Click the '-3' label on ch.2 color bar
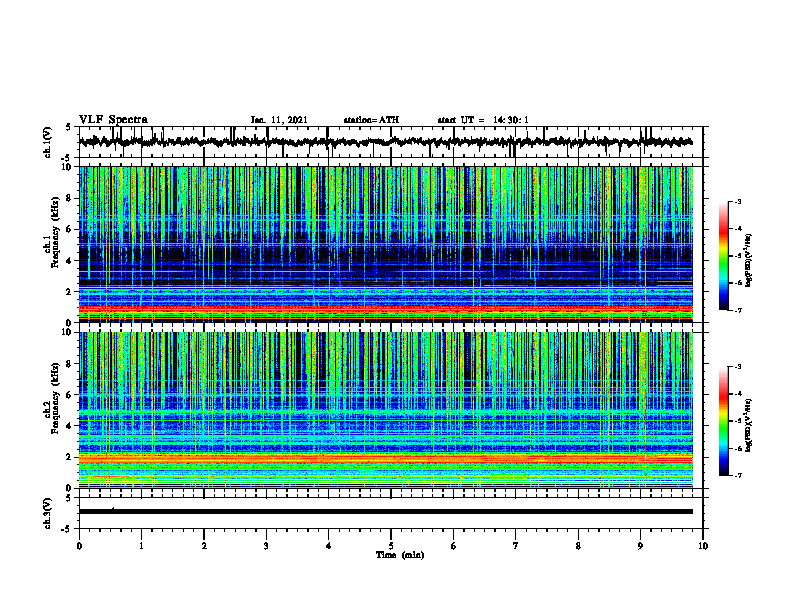 point(738,367)
